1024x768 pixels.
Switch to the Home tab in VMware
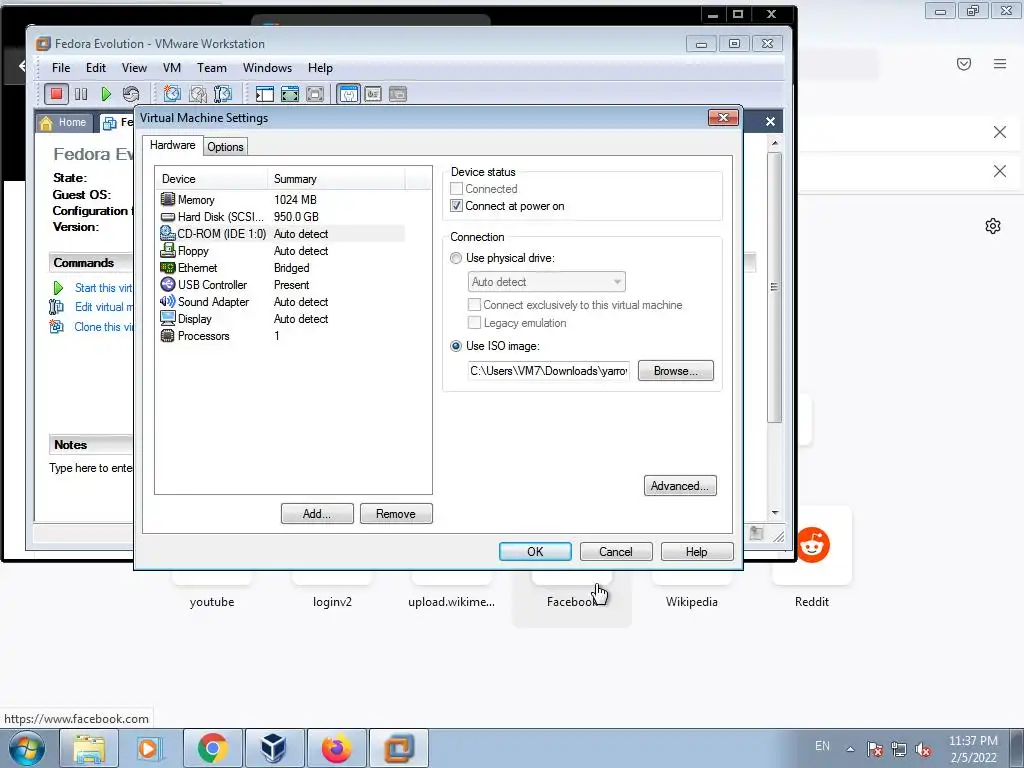(x=63, y=123)
